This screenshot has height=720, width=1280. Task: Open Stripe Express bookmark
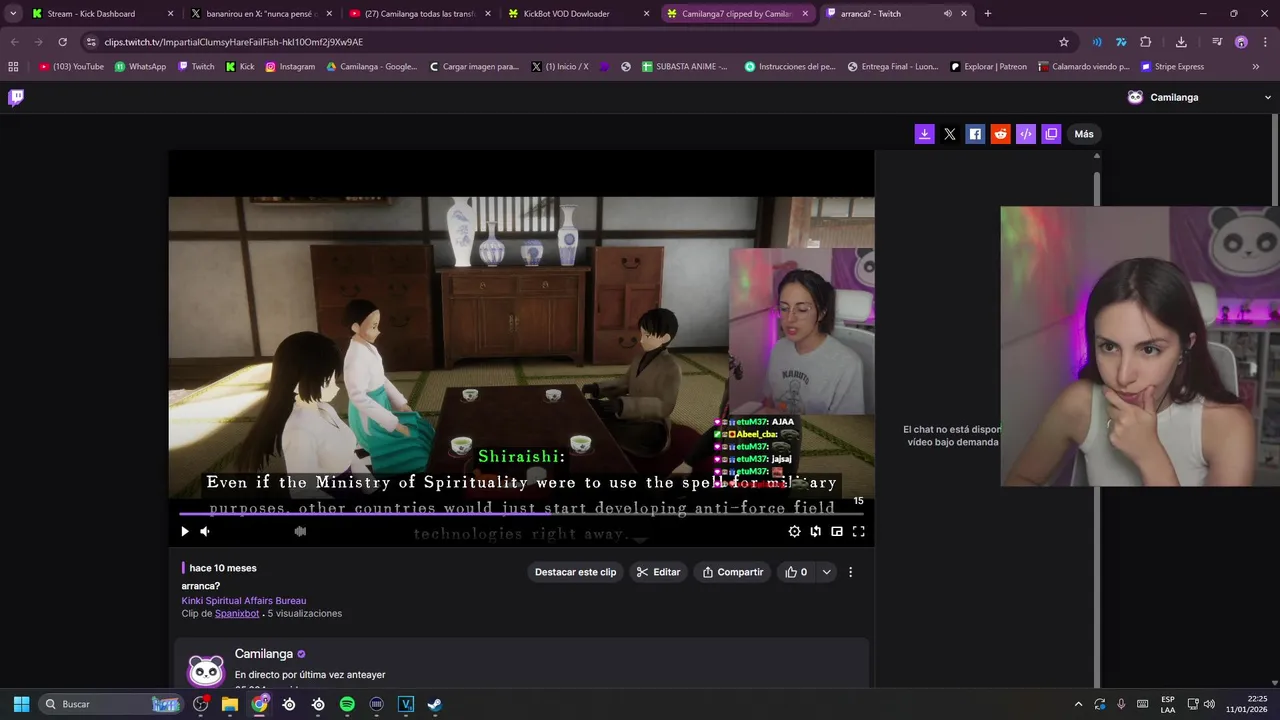point(1172,67)
